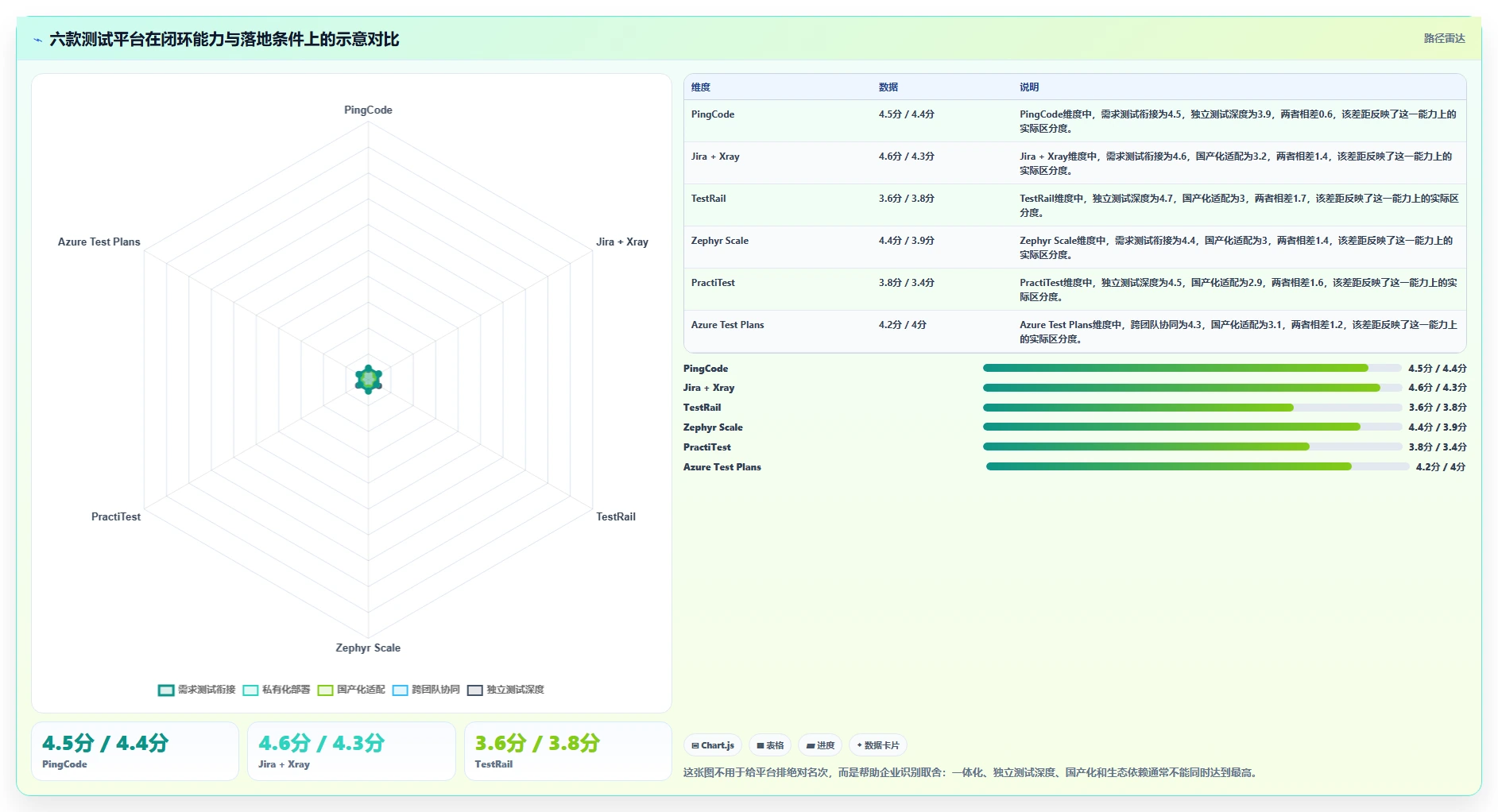The height and width of the screenshot is (812, 1498).
Task: Click the TestRail axis label on the radar
Action: (616, 516)
